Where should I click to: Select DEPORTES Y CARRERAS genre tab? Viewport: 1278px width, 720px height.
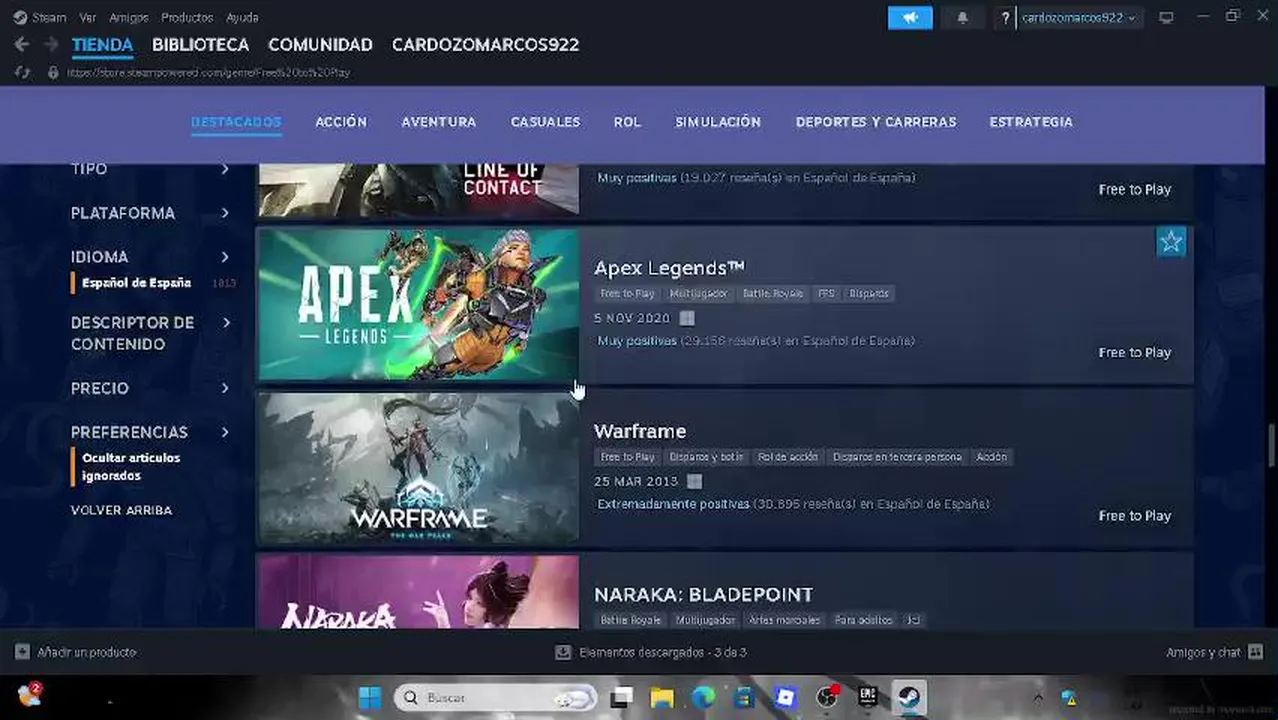coord(876,122)
